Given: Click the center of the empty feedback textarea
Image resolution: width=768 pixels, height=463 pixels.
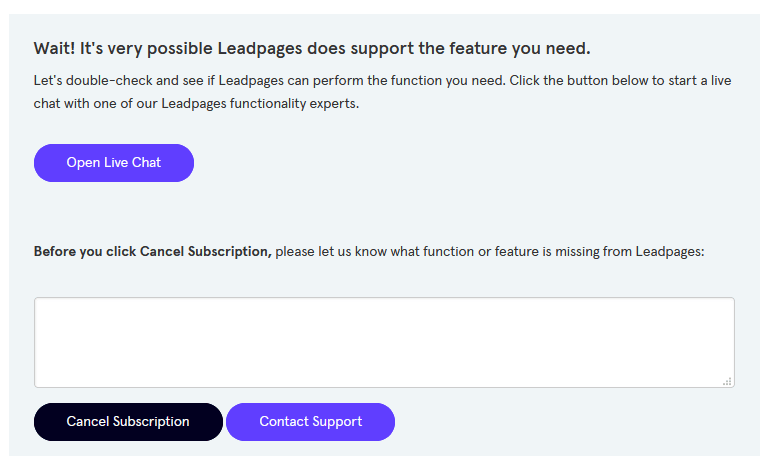Looking at the screenshot, I should [x=384, y=342].
